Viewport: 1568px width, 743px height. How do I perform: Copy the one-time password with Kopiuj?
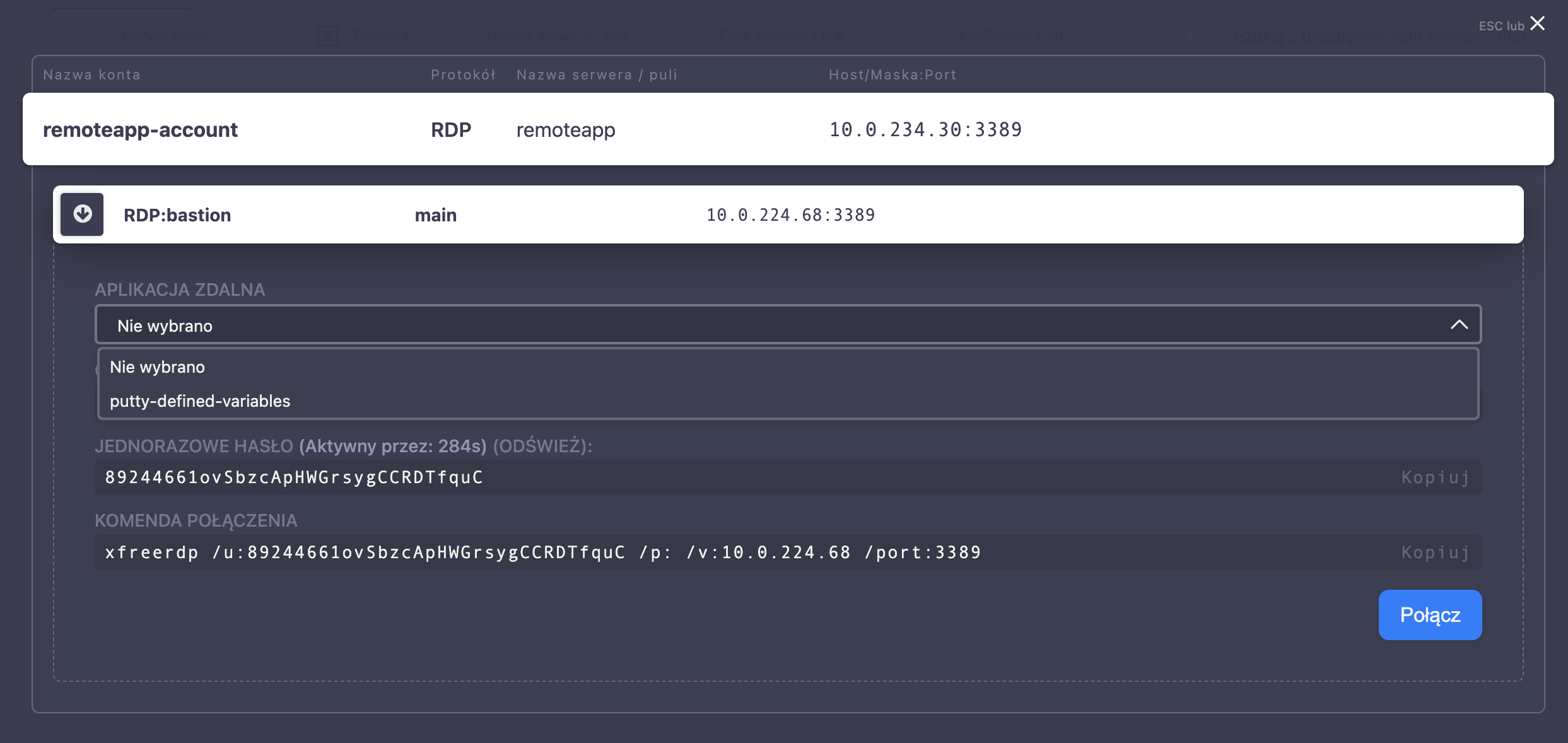(1435, 477)
